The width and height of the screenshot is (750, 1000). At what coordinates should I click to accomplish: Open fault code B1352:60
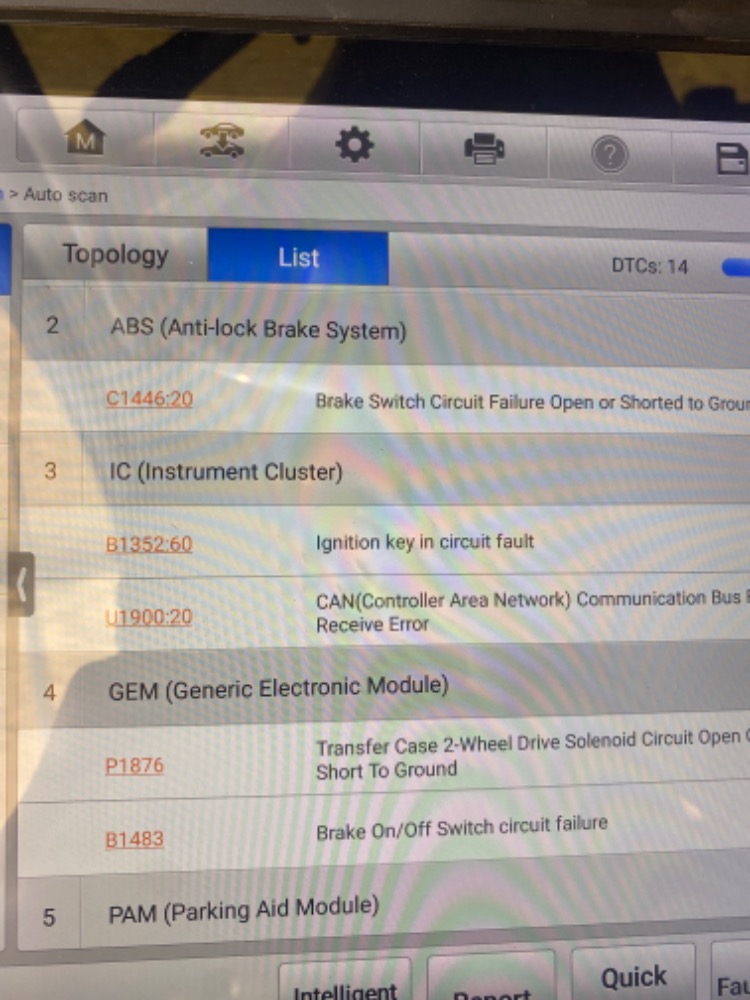tap(149, 544)
